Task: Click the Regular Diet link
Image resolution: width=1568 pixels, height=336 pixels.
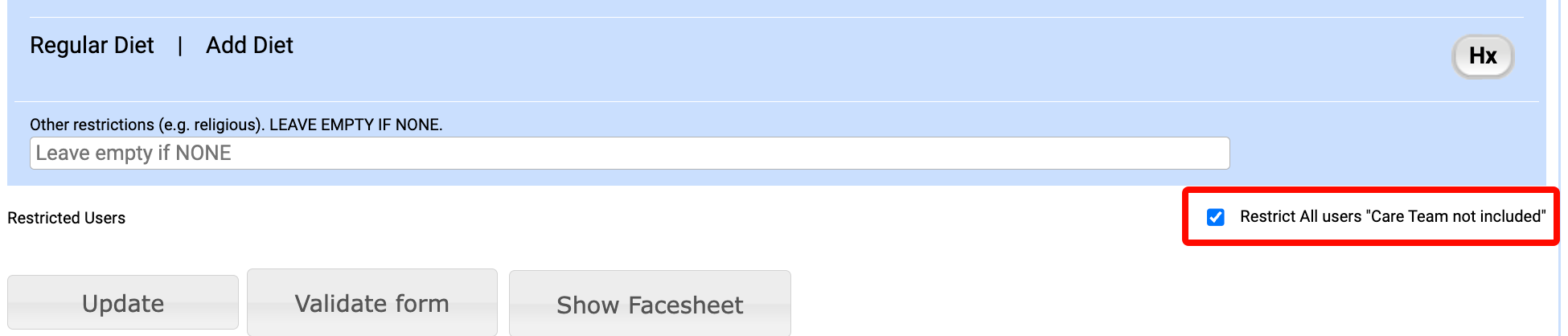Action: [92, 45]
